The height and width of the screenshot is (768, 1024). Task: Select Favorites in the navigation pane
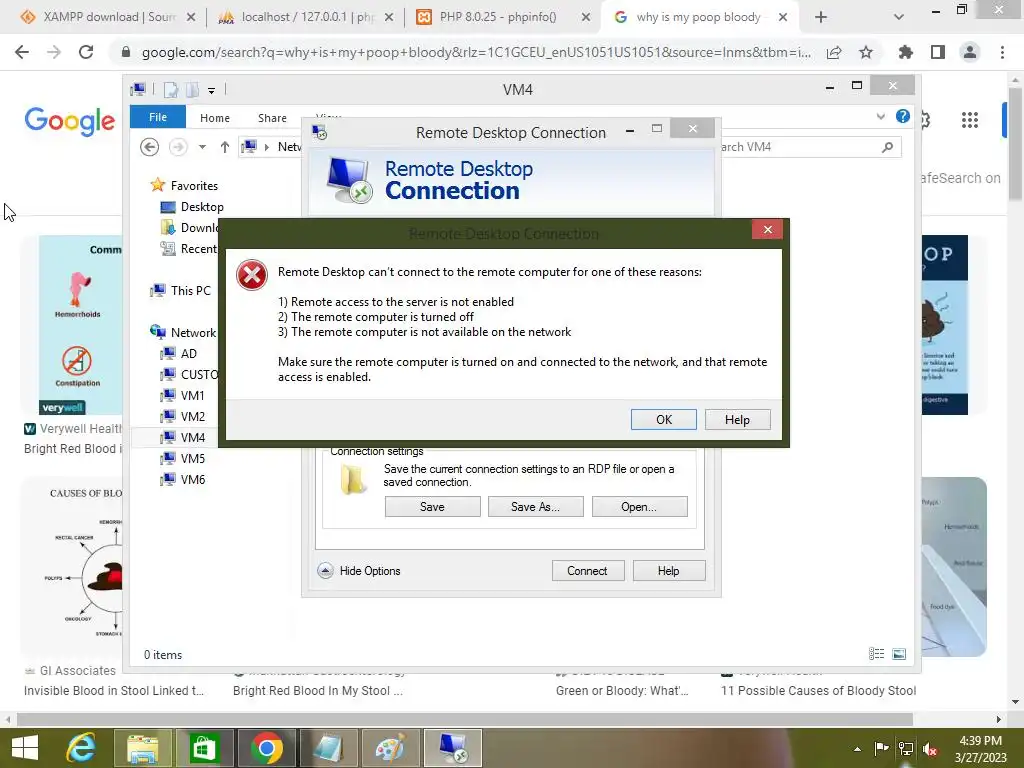[x=184, y=185]
